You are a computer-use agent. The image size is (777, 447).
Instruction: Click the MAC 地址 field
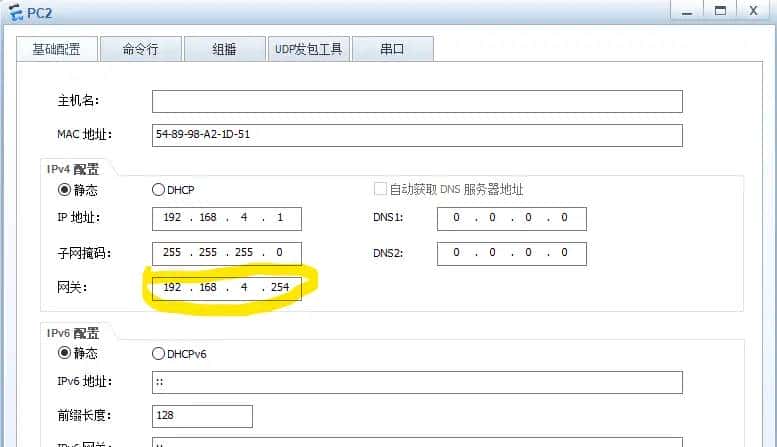417,135
